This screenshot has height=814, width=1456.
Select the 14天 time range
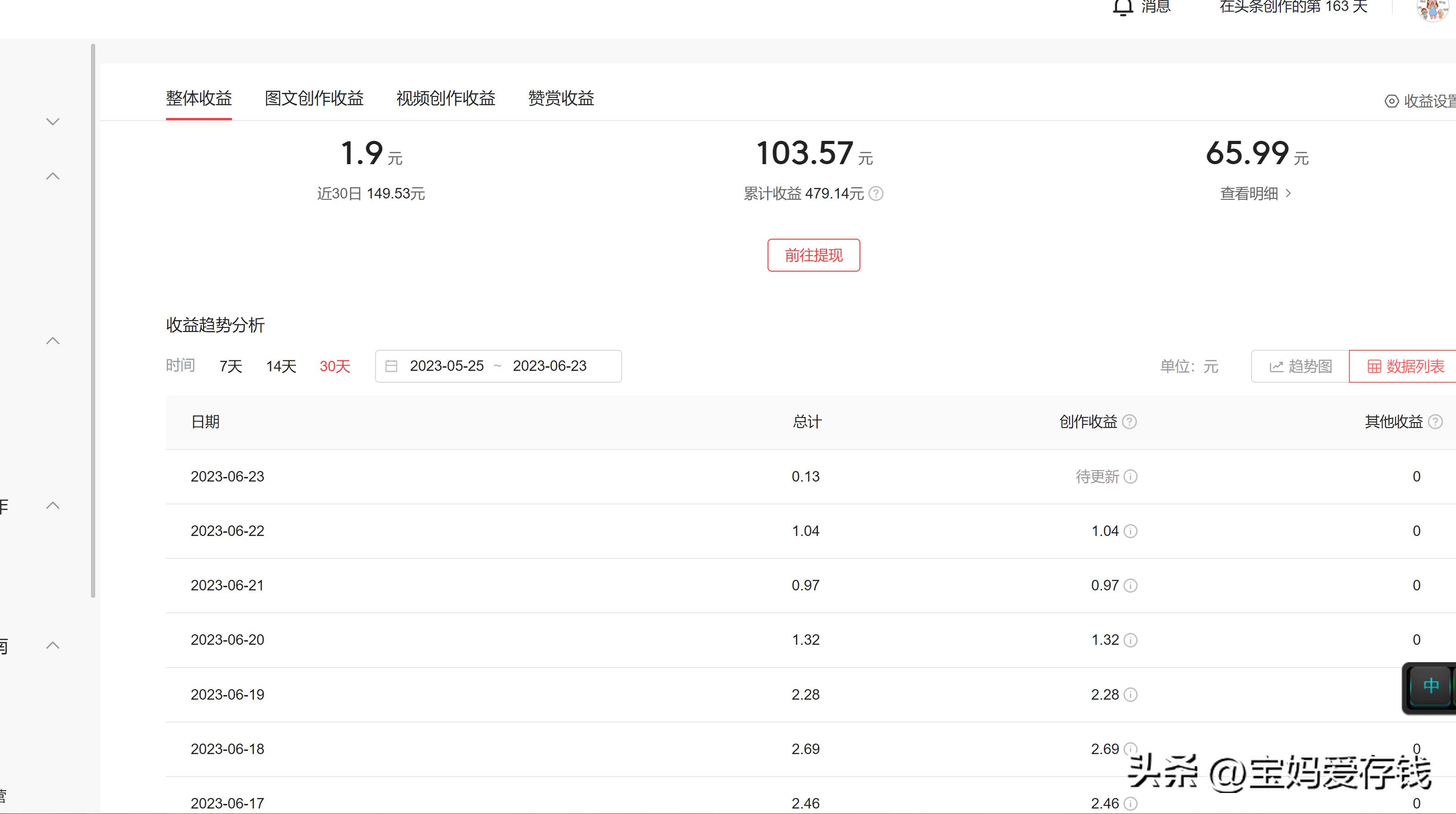coord(281,367)
